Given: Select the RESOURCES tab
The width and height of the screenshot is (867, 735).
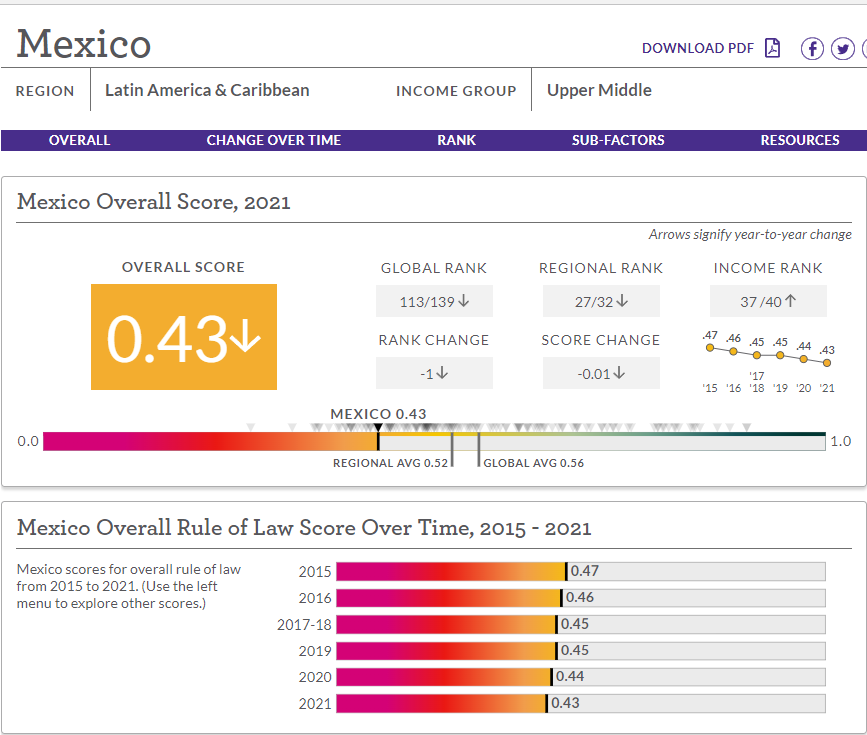Looking at the screenshot, I should [x=800, y=140].
